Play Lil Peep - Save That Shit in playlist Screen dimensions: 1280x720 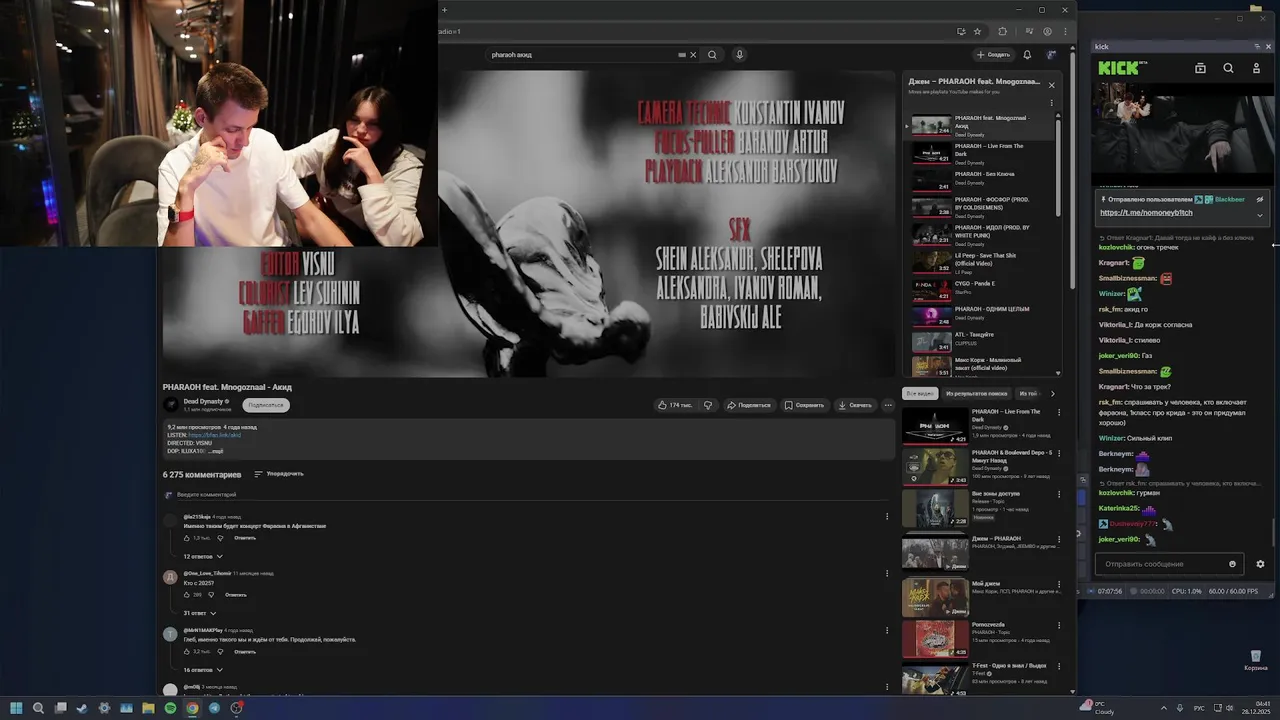(x=980, y=262)
